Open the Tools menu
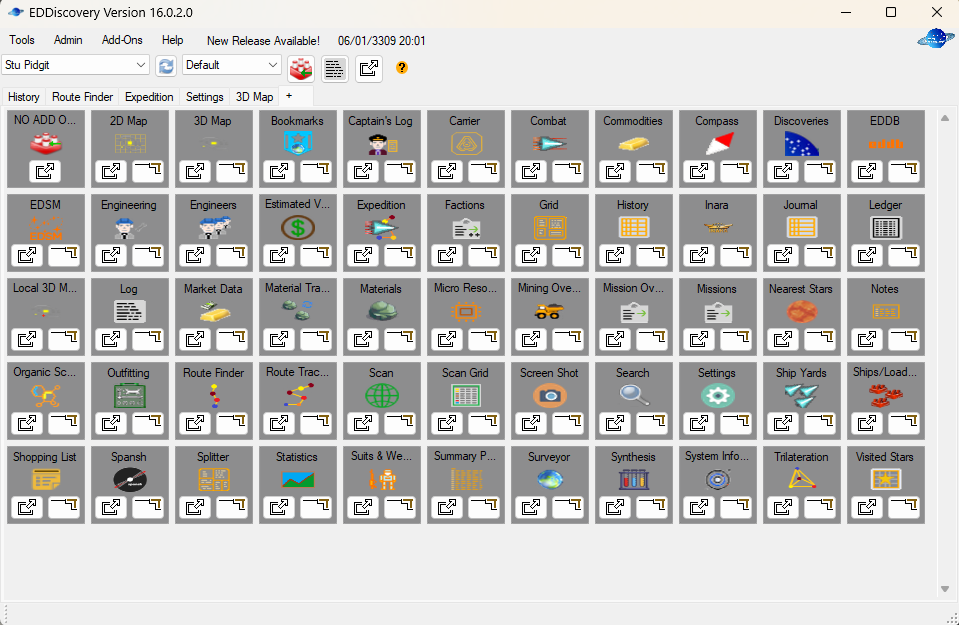Viewport: 959px width, 625px height. (22, 40)
